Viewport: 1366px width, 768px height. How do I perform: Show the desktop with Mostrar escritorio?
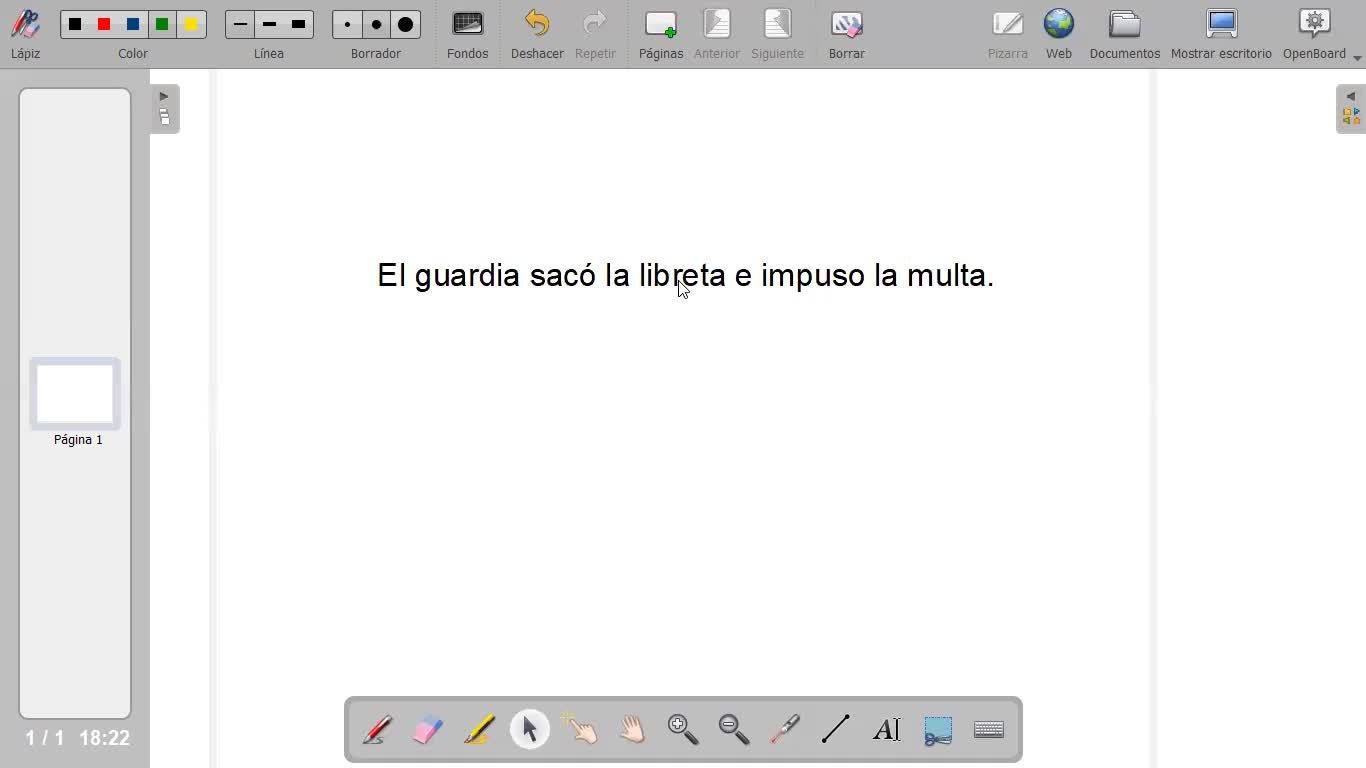[x=1221, y=33]
